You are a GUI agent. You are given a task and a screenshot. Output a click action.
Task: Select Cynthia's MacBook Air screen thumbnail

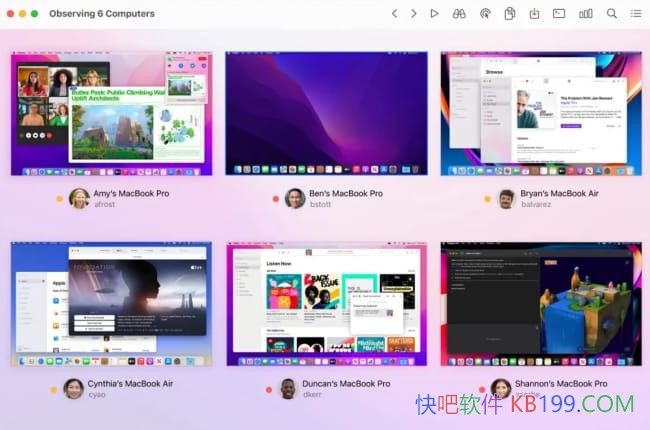[112, 304]
